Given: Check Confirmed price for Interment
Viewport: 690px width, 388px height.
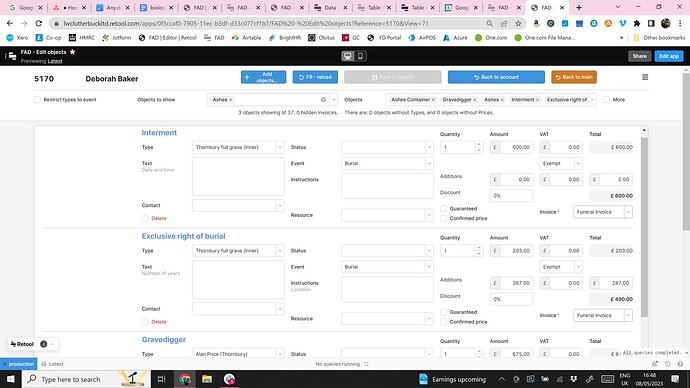Looking at the screenshot, I should point(444,218).
